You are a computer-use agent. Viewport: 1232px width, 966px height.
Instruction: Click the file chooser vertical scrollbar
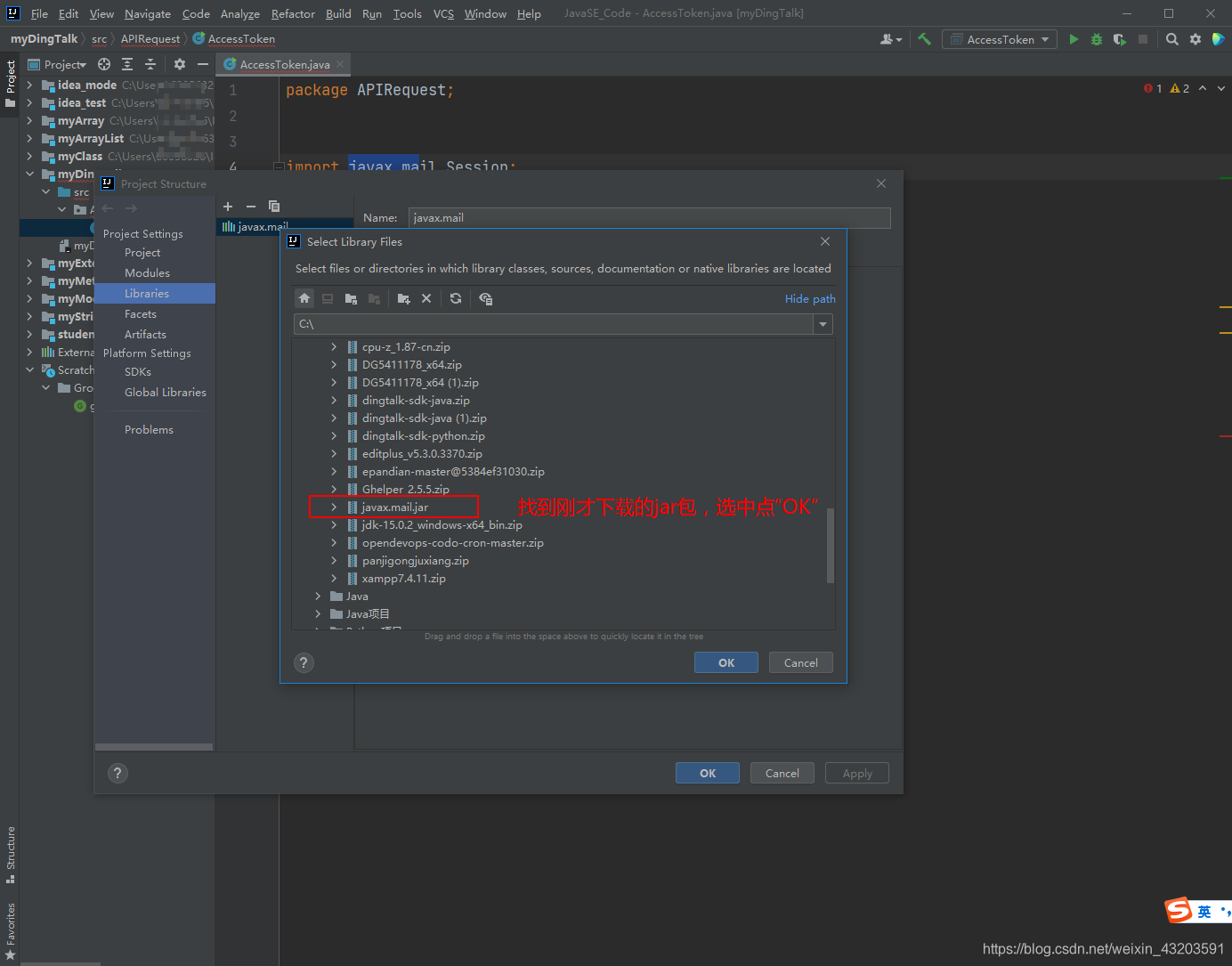click(831, 545)
